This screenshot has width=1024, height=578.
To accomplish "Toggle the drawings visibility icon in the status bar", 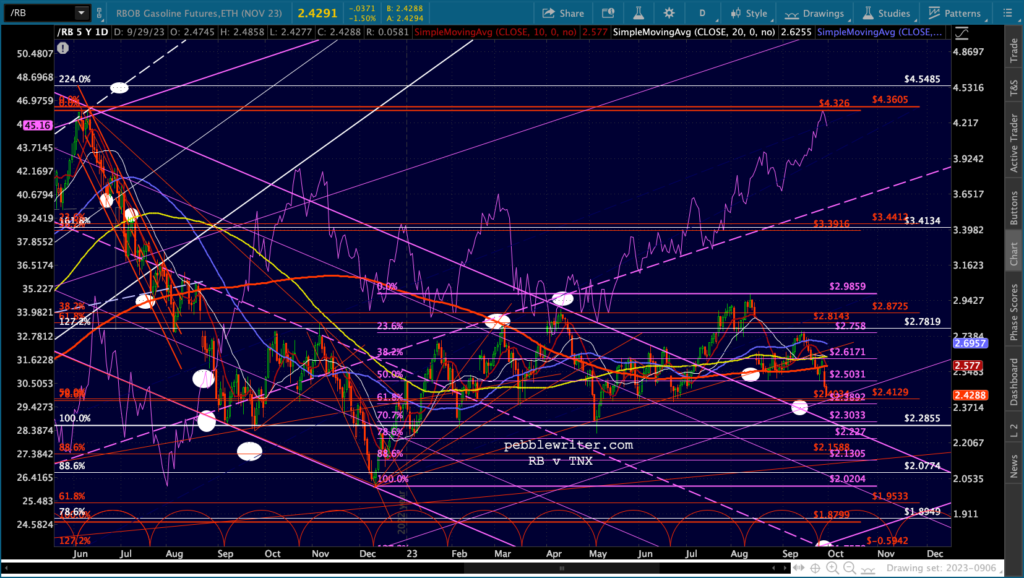I will click(x=869, y=569).
